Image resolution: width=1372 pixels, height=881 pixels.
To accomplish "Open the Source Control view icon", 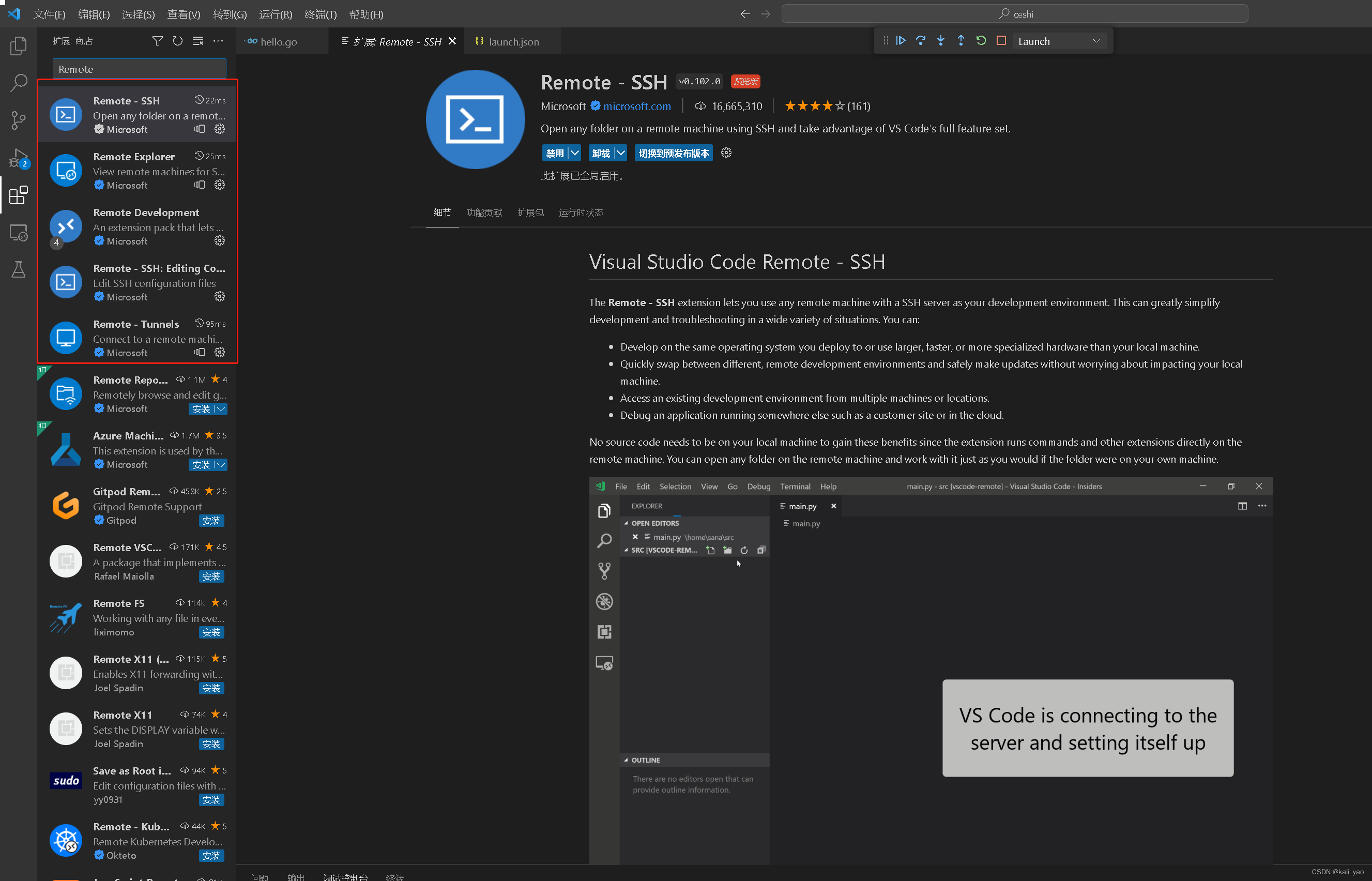I will [18, 120].
